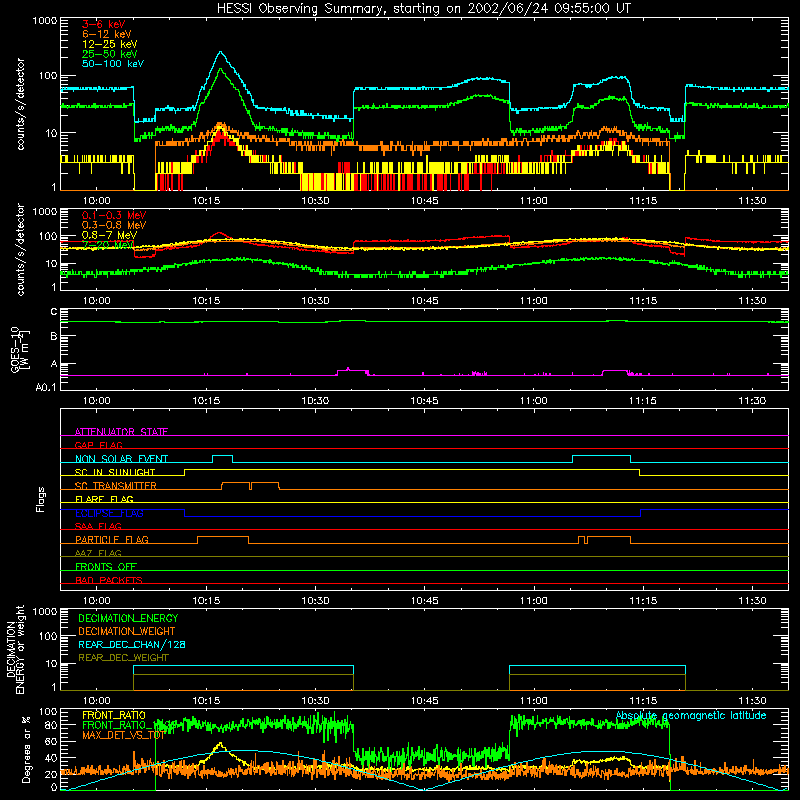Click the yellow 12-25 keV legend label
Viewport: 800px width, 800px height.
coord(110,44)
